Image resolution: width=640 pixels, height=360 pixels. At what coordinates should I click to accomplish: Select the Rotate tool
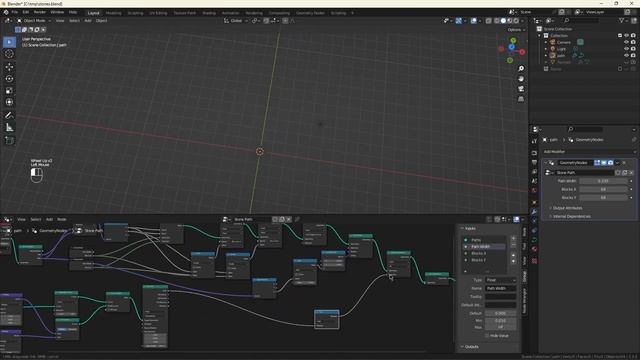click(x=9, y=78)
